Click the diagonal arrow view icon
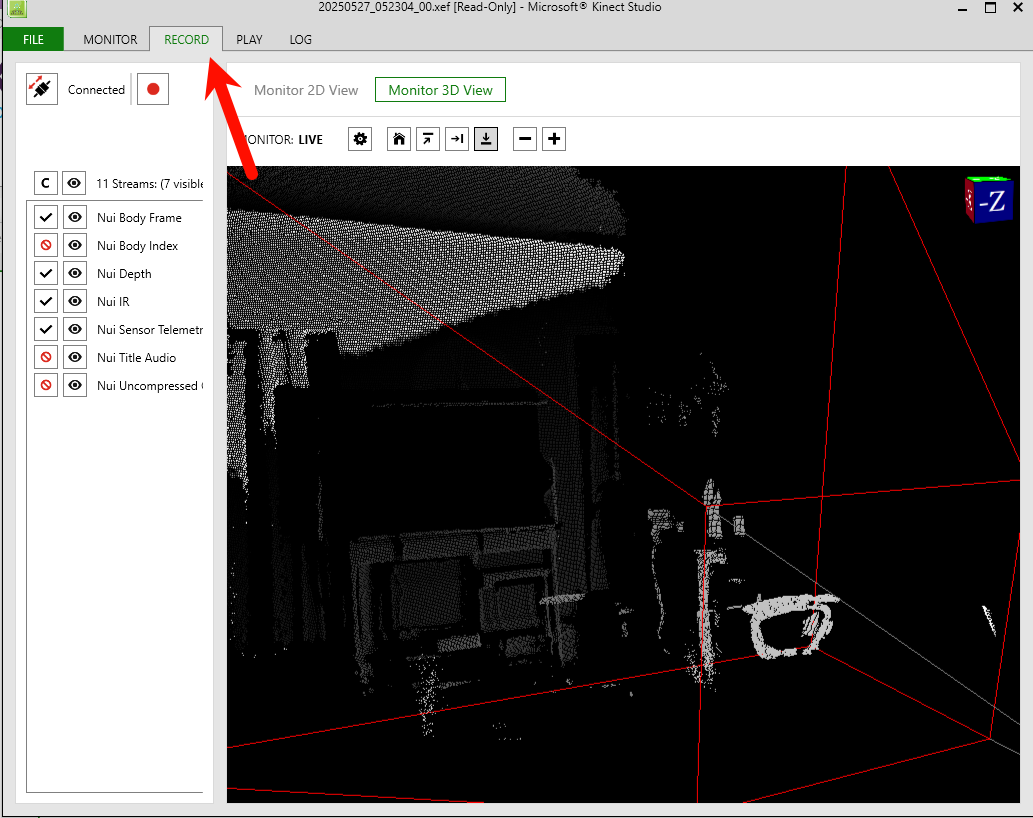The width and height of the screenshot is (1033, 818). 428,139
